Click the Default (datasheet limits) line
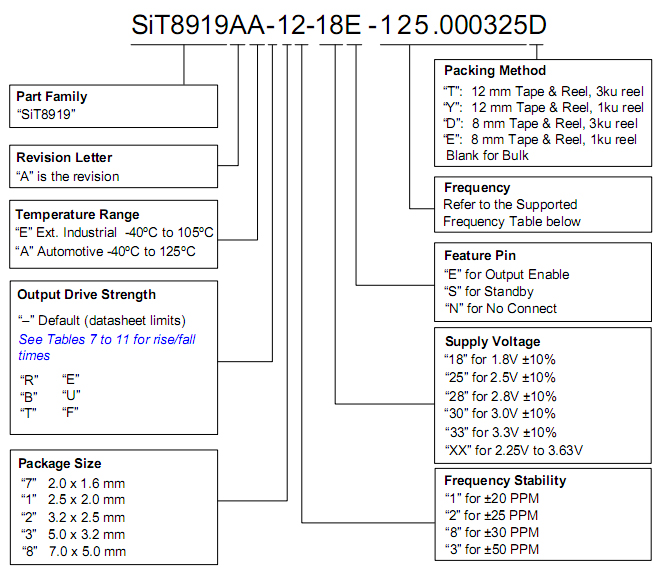The image size is (660, 571). [102, 321]
